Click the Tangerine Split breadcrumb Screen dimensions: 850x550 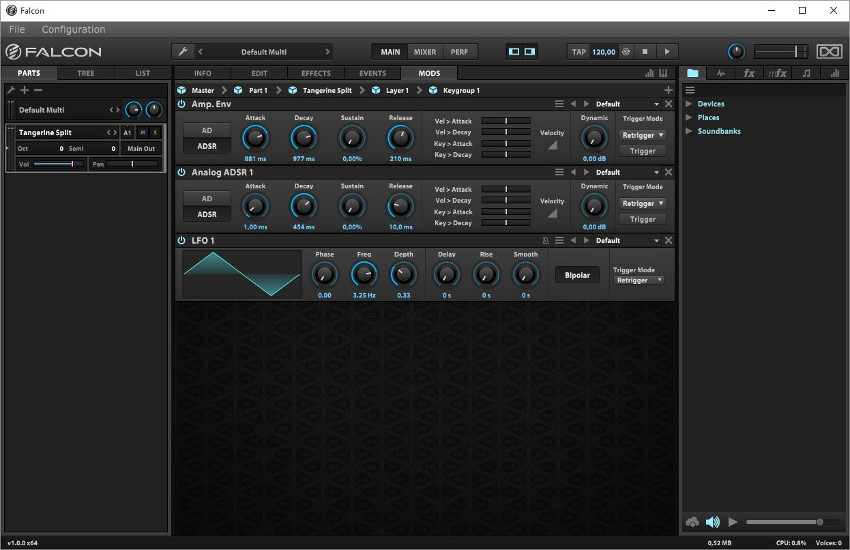[x=327, y=90]
